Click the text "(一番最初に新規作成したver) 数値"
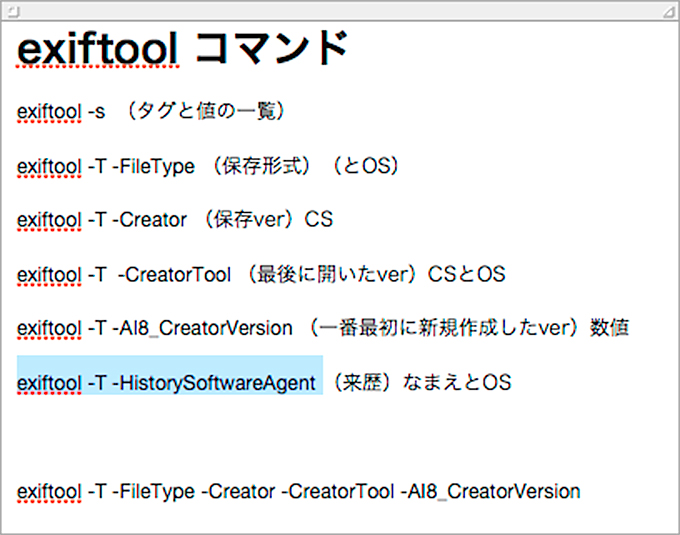Image resolution: width=680 pixels, height=535 pixels. coord(469,328)
